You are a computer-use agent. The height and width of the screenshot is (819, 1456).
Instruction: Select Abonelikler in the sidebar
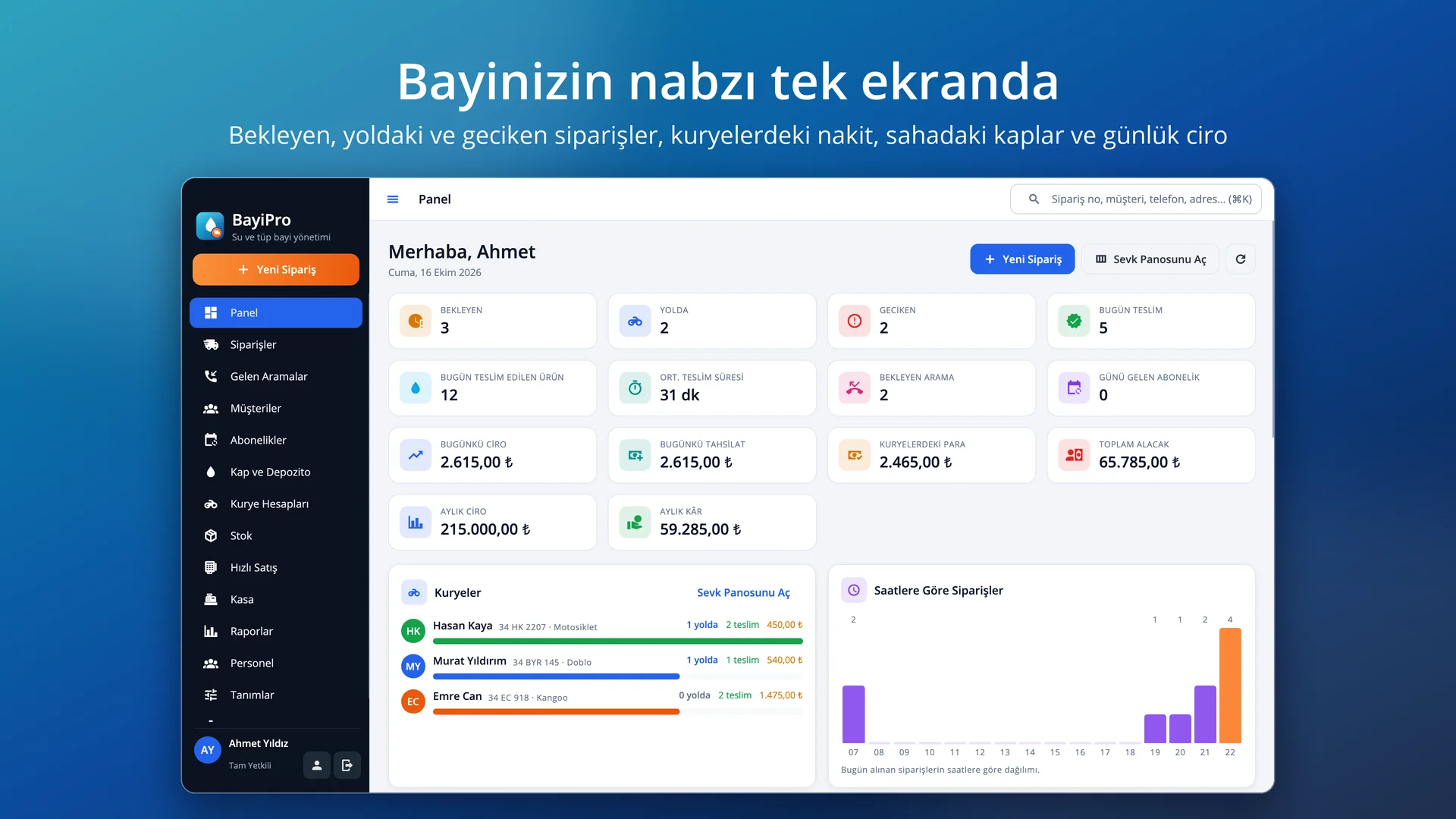[x=276, y=441]
